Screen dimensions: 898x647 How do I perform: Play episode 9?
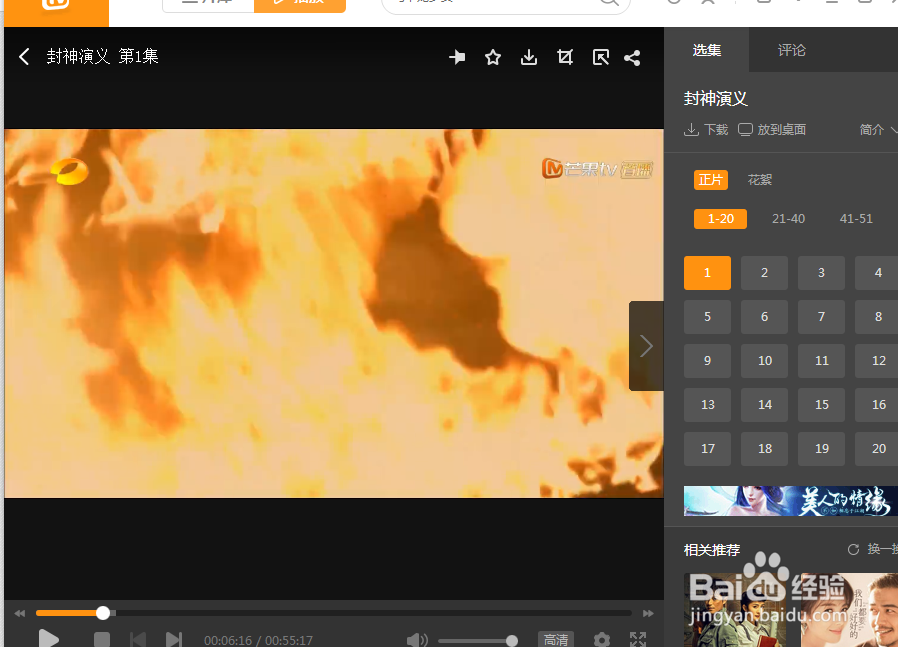point(707,361)
